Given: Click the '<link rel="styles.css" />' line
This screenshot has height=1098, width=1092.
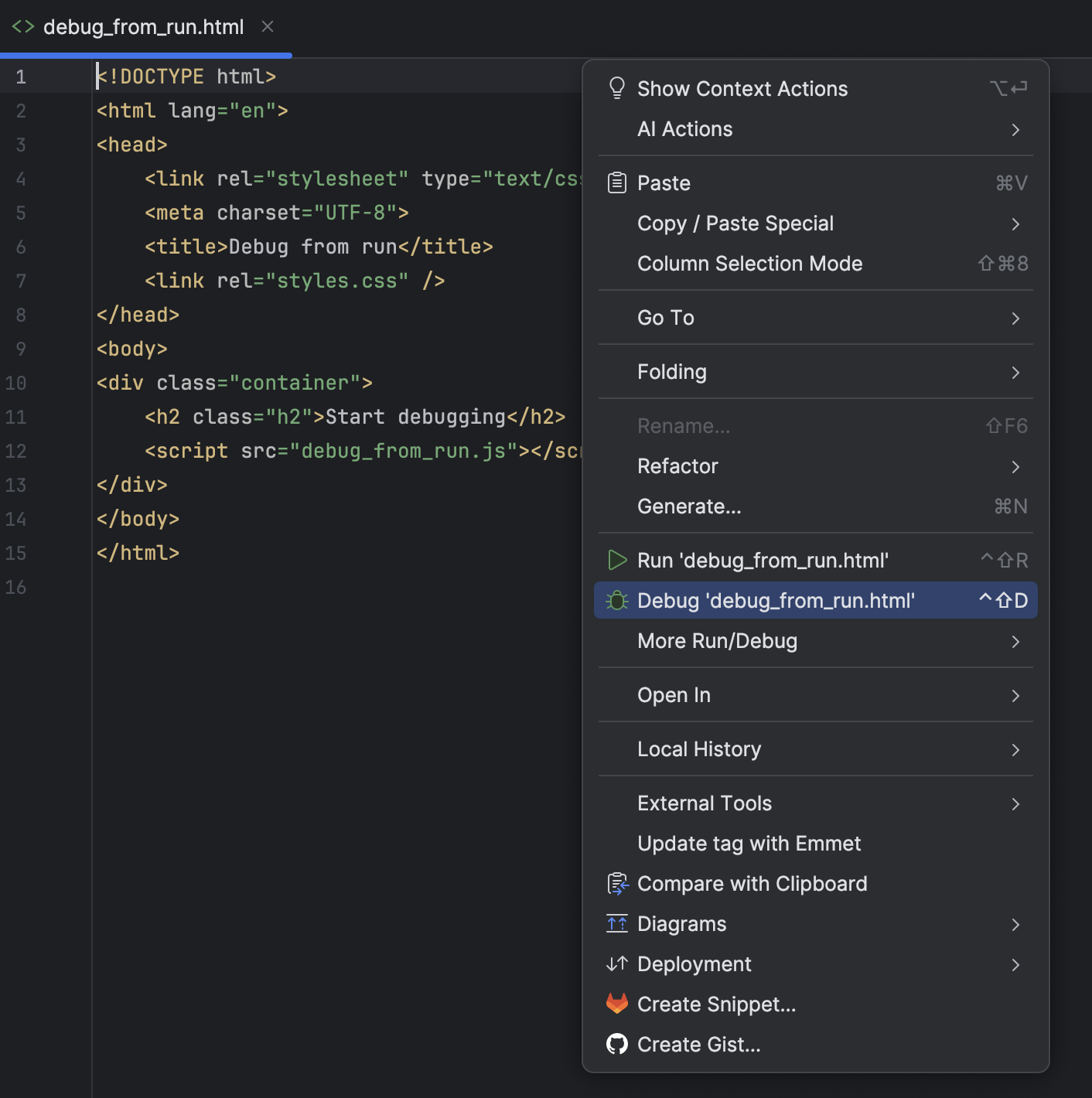Looking at the screenshot, I should [295, 281].
